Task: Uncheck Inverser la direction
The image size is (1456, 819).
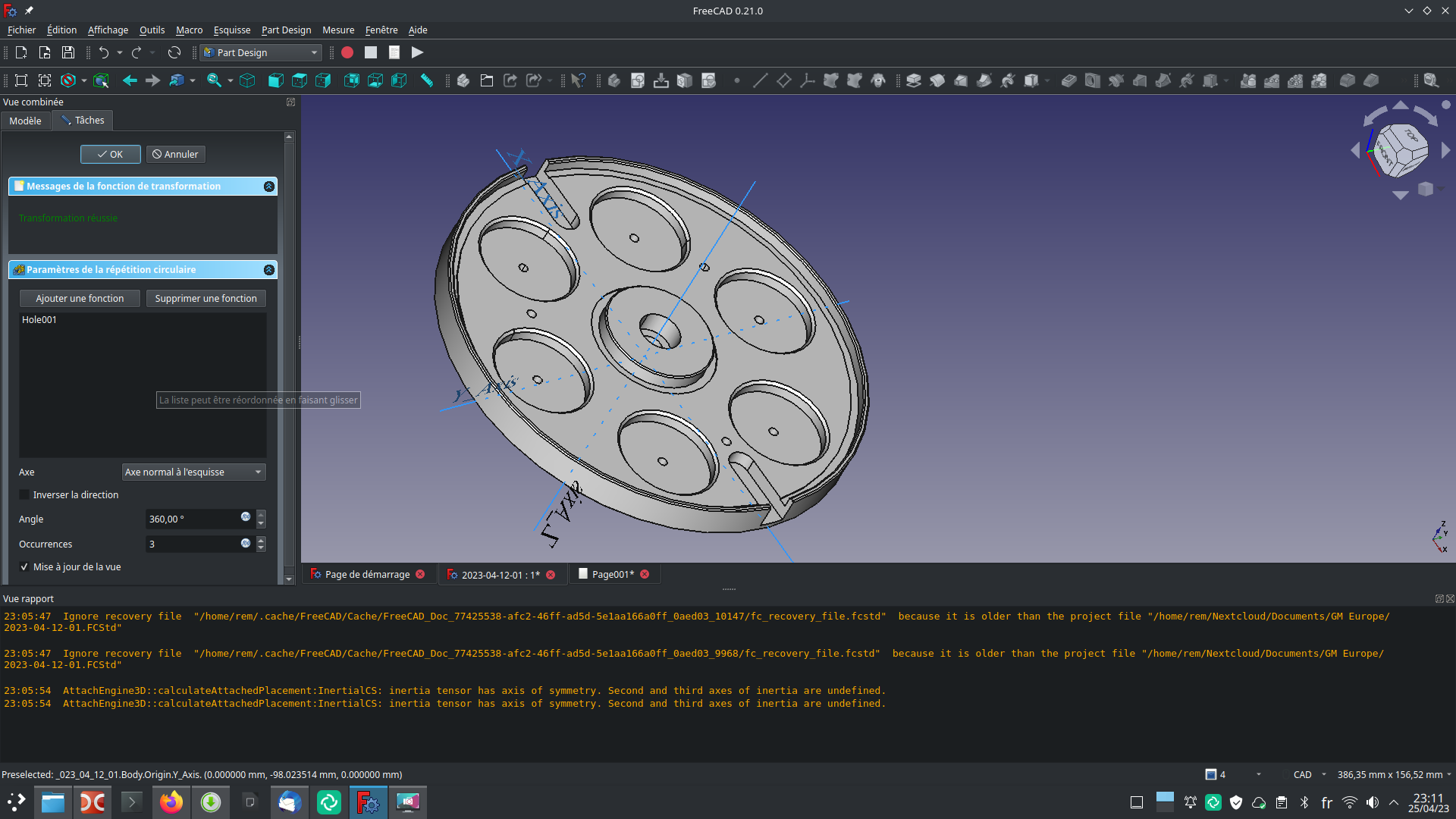Action: [x=24, y=494]
